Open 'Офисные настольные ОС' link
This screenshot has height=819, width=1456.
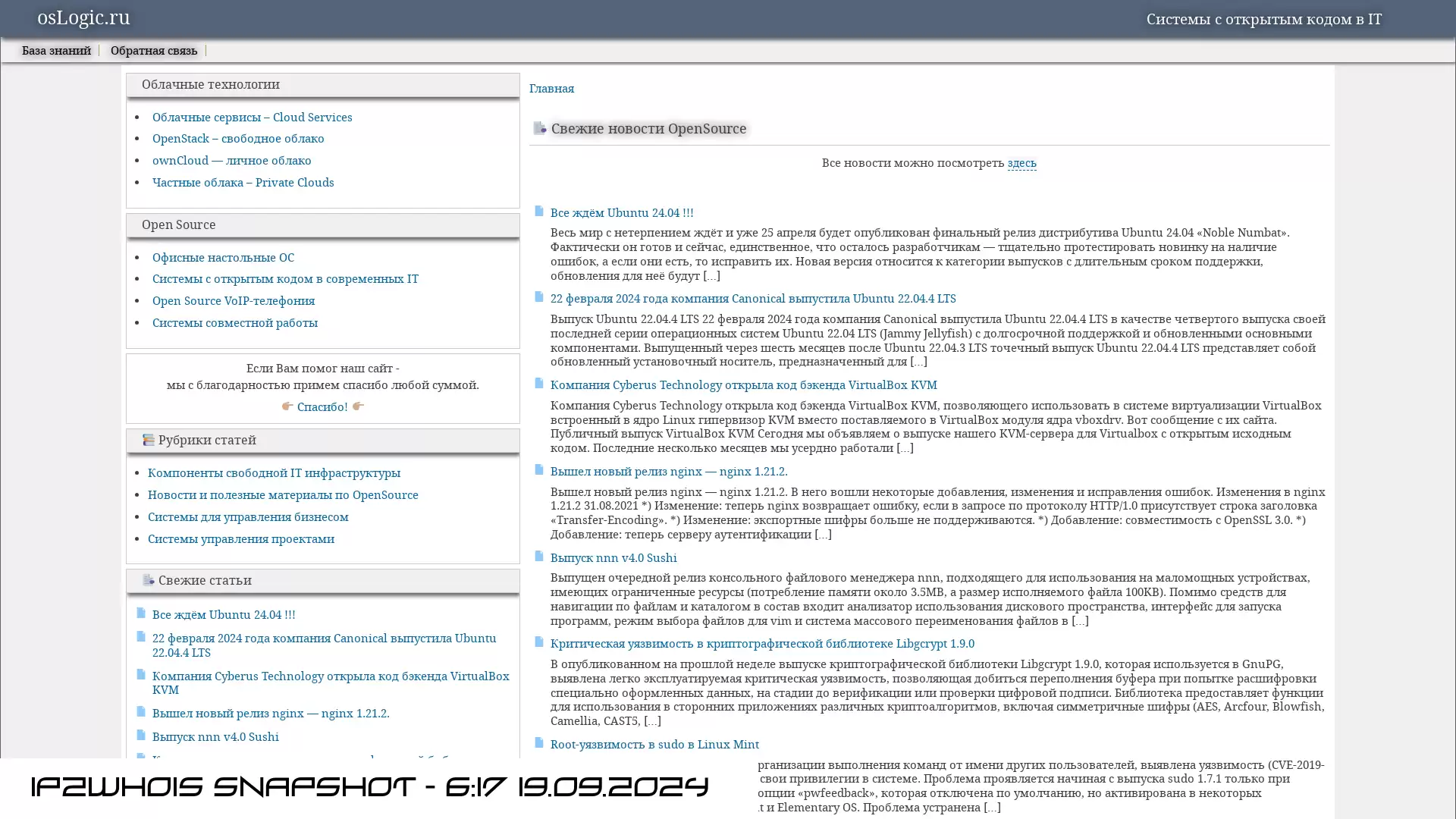tap(223, 258)
